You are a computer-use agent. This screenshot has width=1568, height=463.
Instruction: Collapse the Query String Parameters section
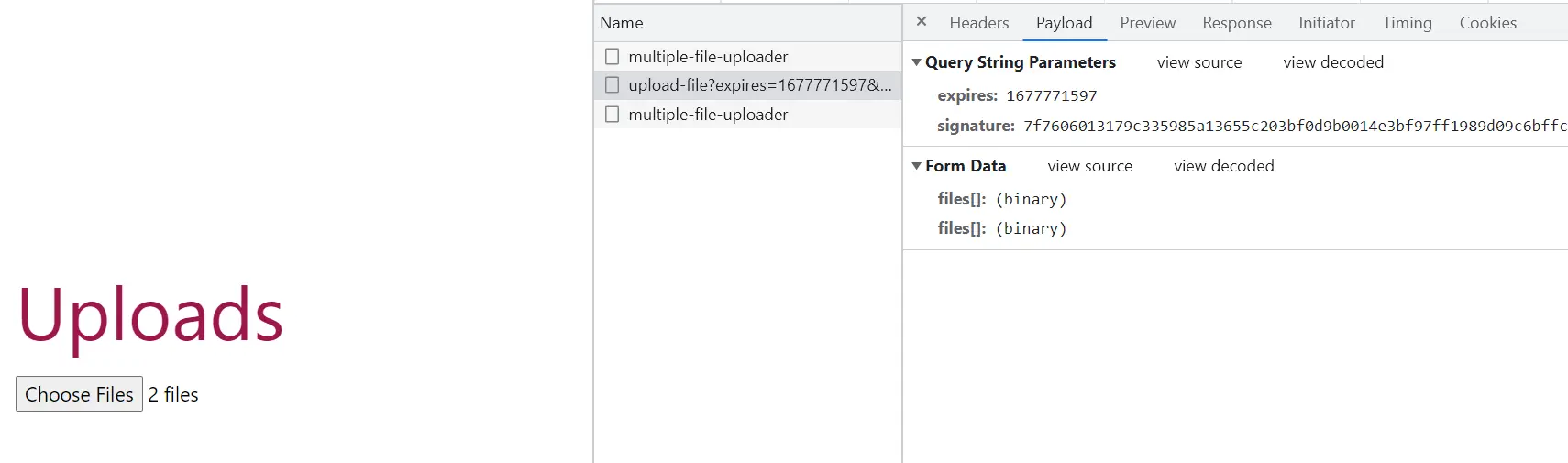tap(916, 62)
